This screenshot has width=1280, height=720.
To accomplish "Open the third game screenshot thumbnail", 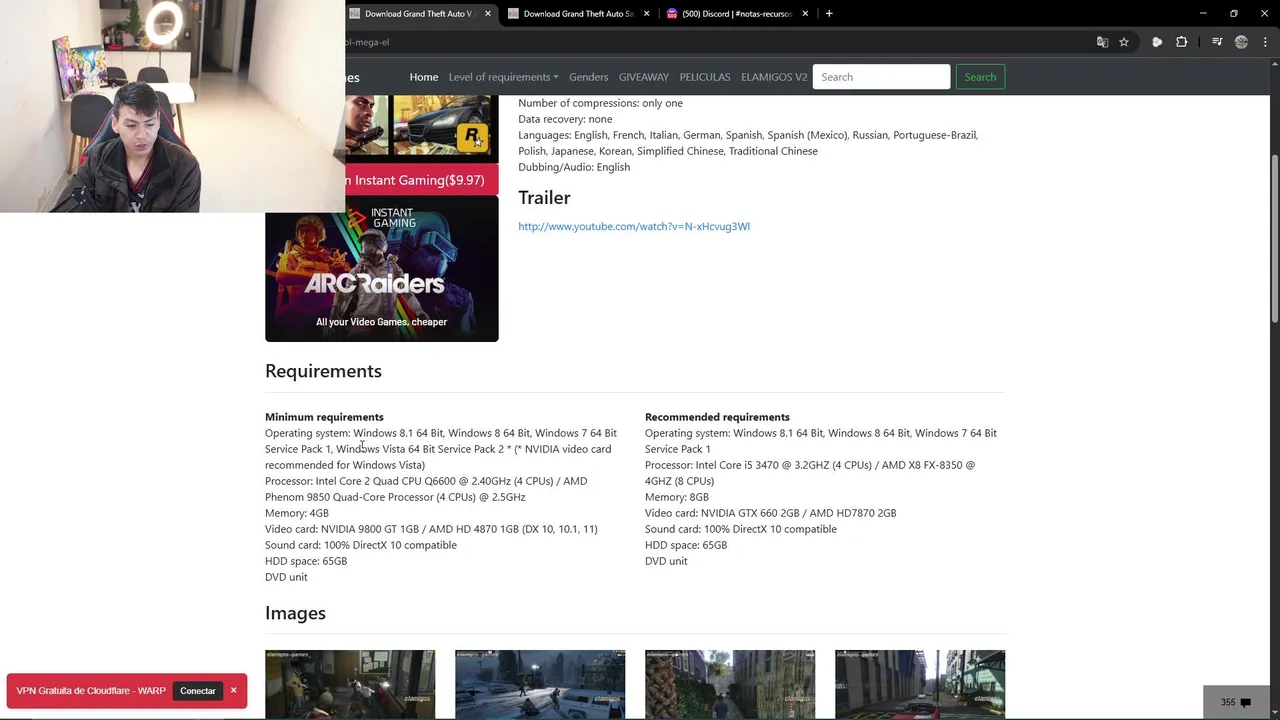I will [730, 684].
